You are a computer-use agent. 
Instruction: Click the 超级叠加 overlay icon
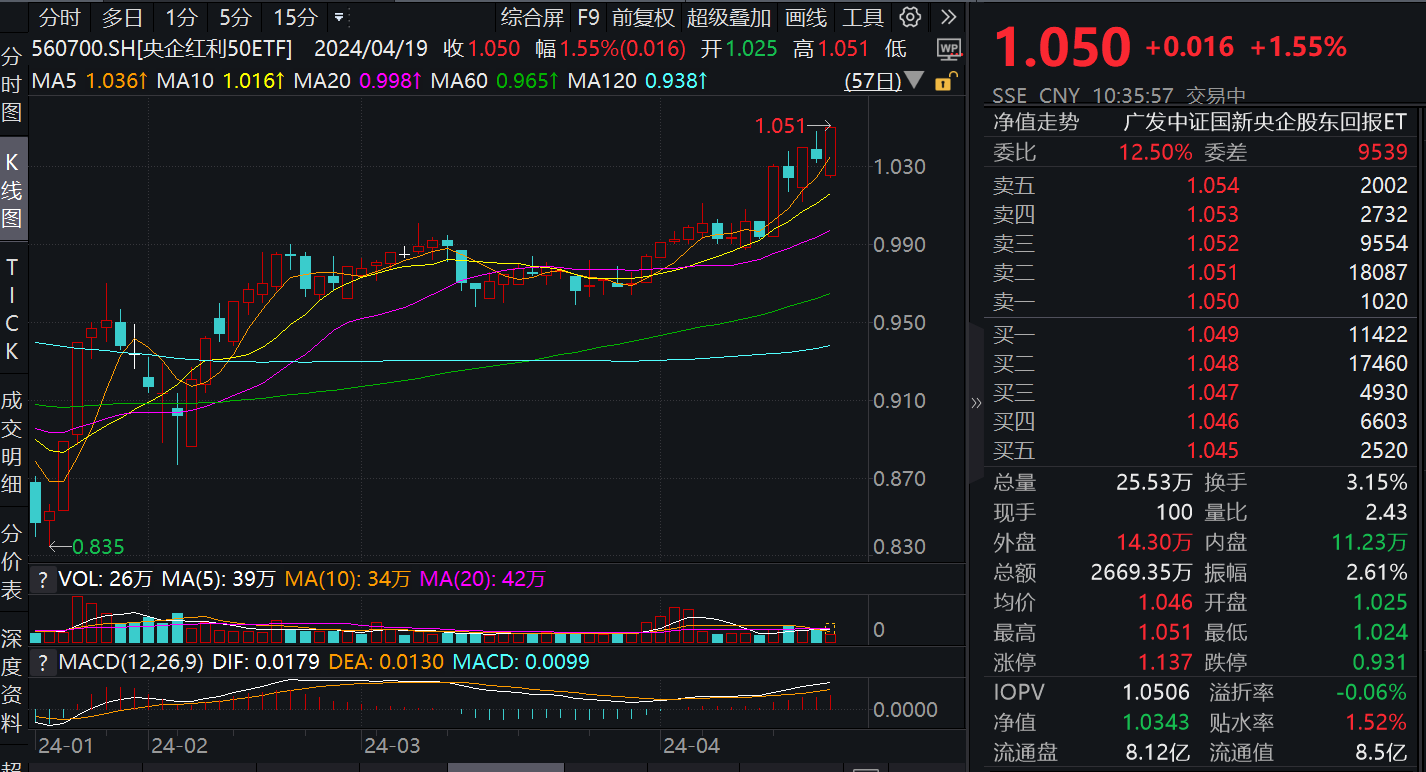click(x=730, y=17)
